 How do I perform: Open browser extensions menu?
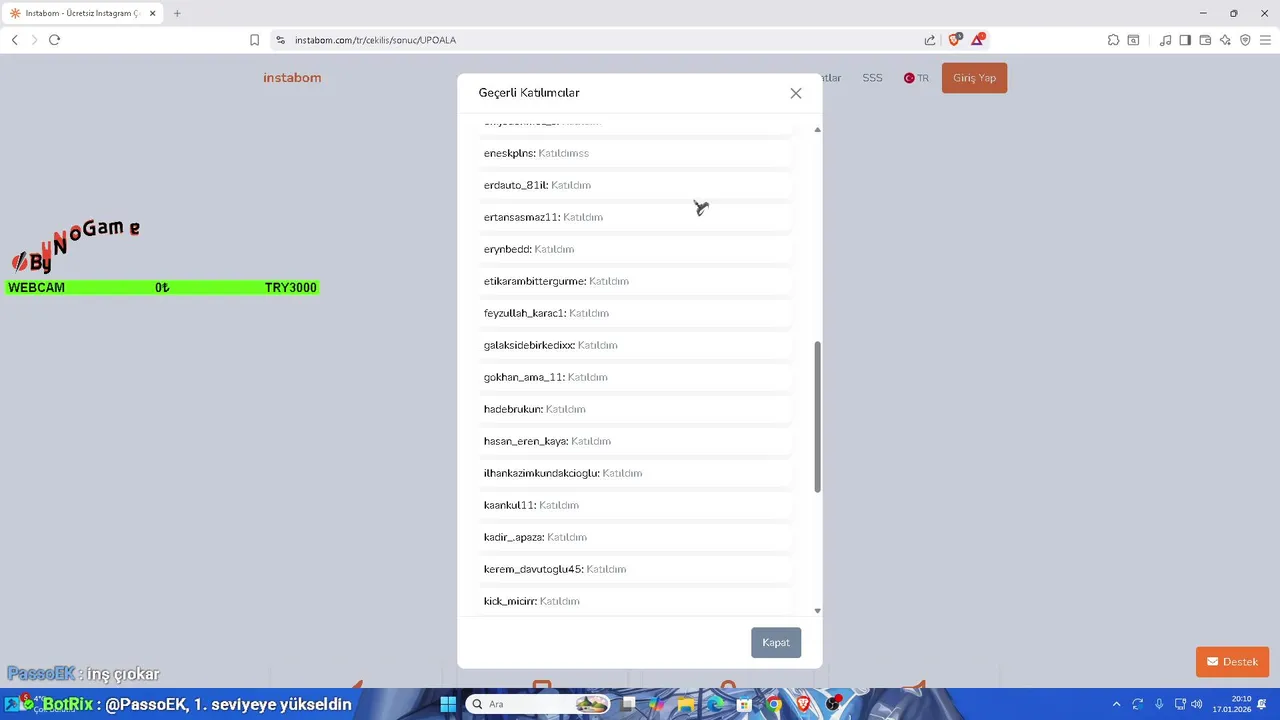tap(1113, 40)
